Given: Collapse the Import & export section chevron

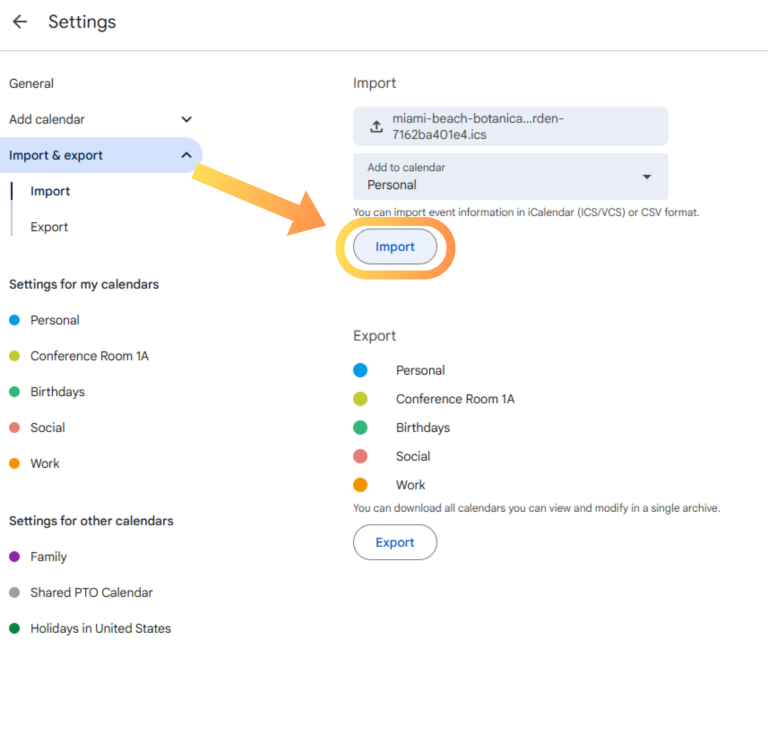Looking at the screenshot, I should pos(186,155).
